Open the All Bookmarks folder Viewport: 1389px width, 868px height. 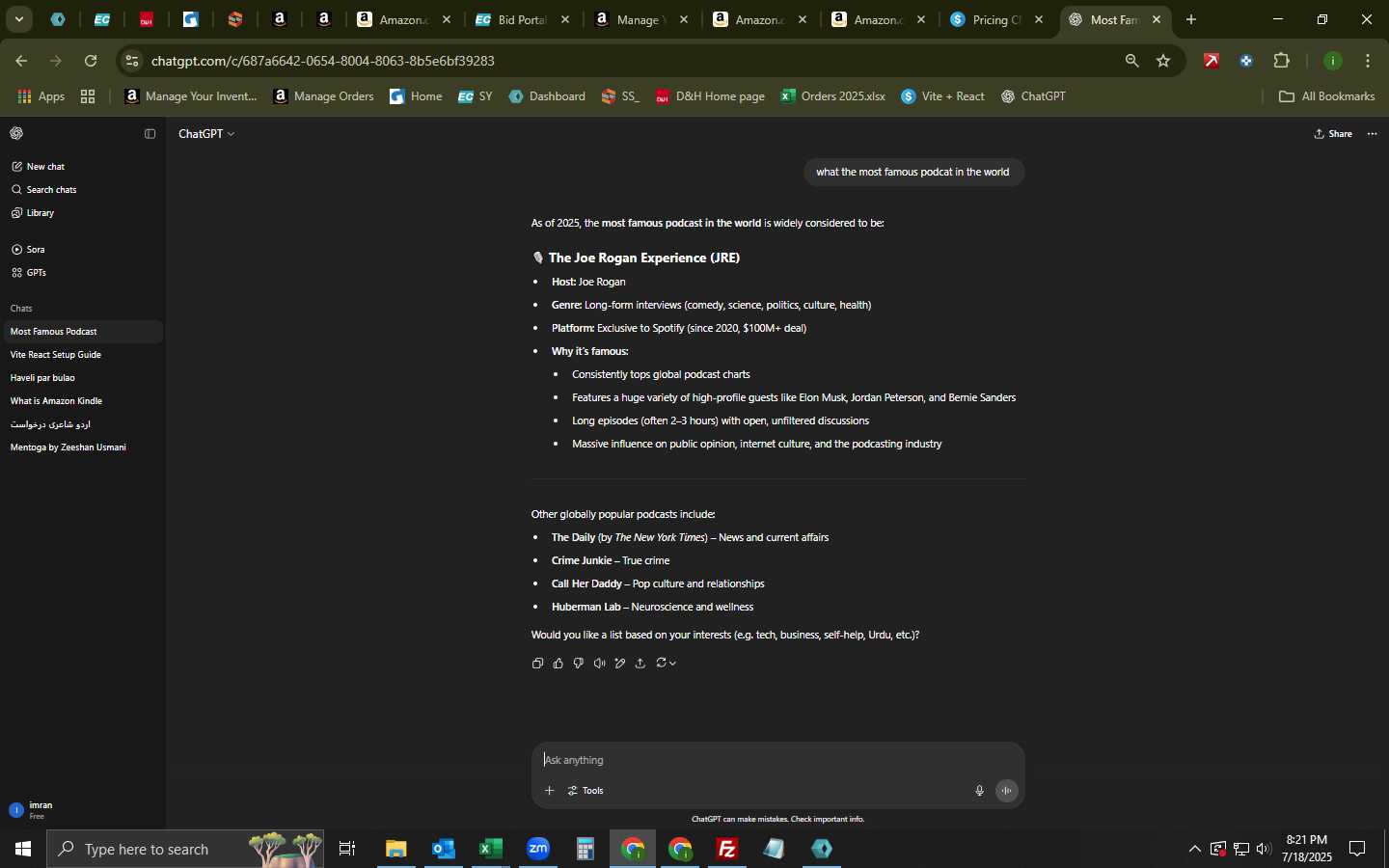pos(1327,96)
